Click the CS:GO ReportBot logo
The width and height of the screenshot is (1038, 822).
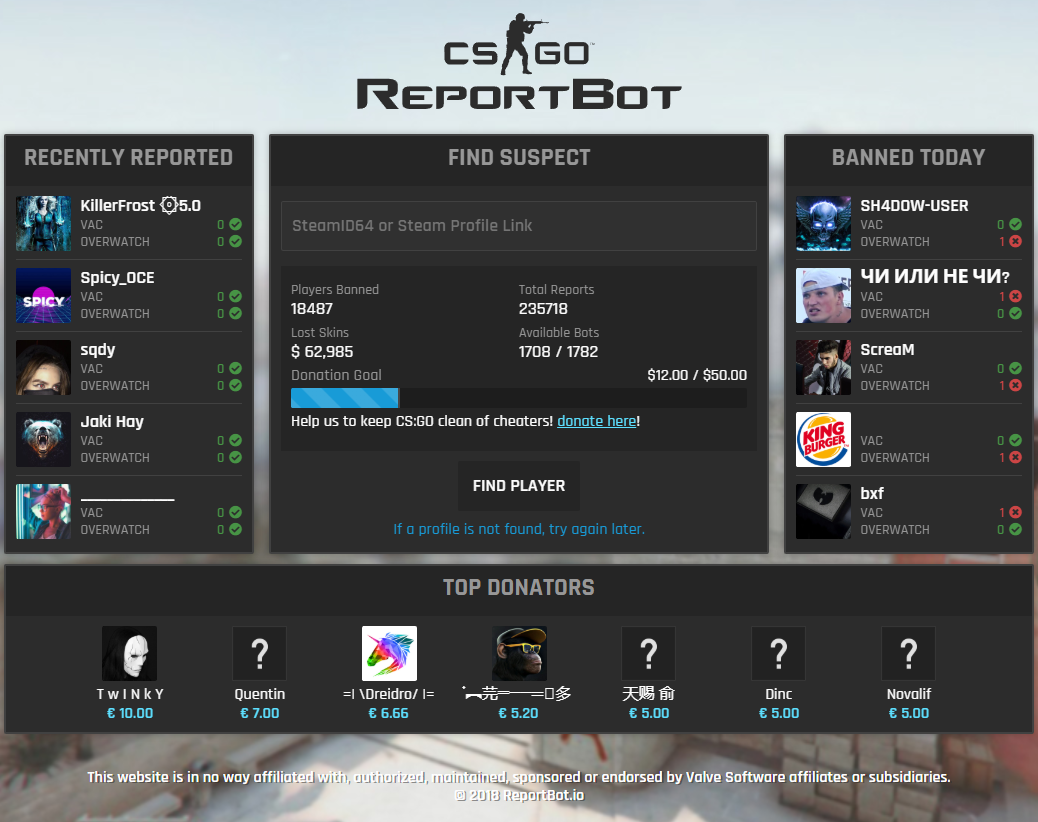(519, 62)
